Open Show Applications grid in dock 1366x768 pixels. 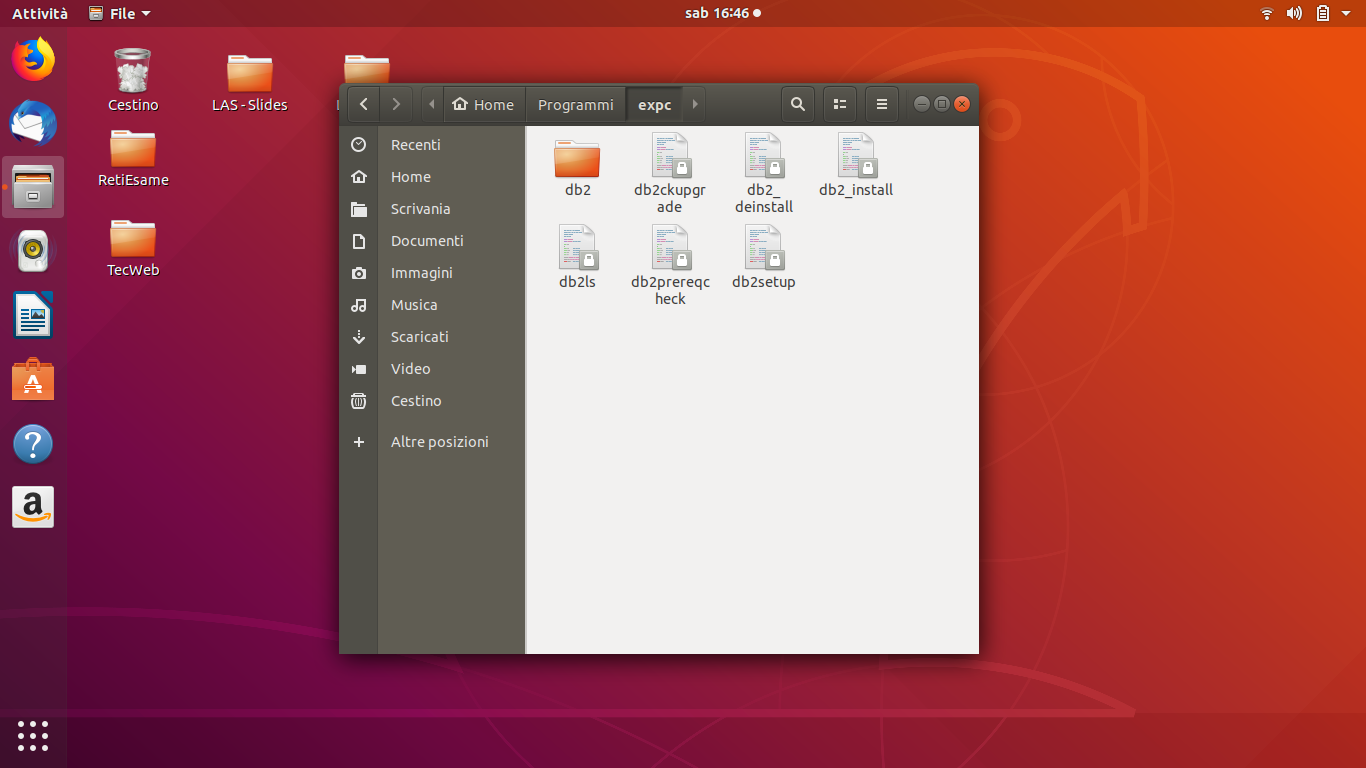33,735
